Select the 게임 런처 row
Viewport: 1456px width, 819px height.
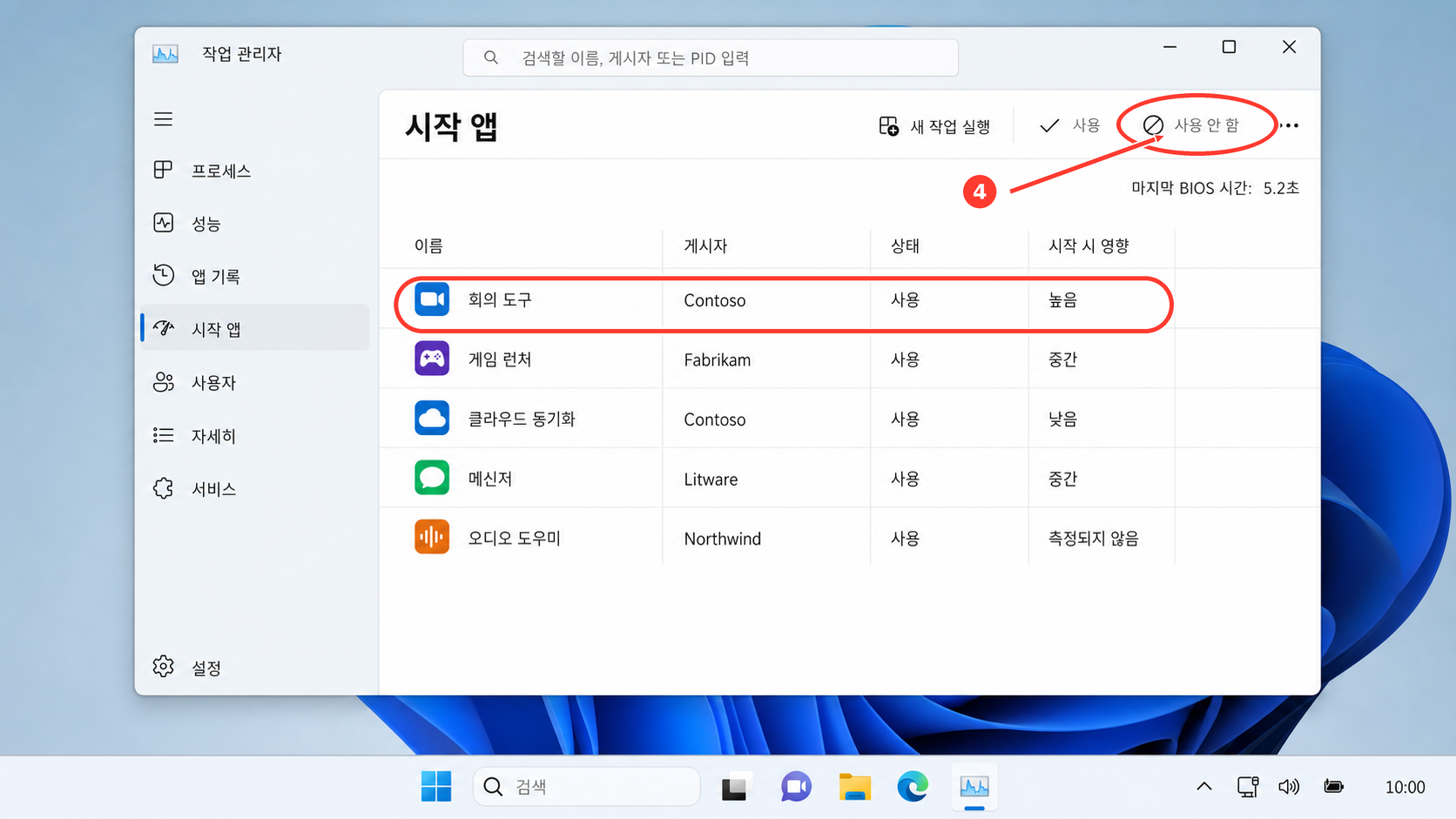[850, 359]
